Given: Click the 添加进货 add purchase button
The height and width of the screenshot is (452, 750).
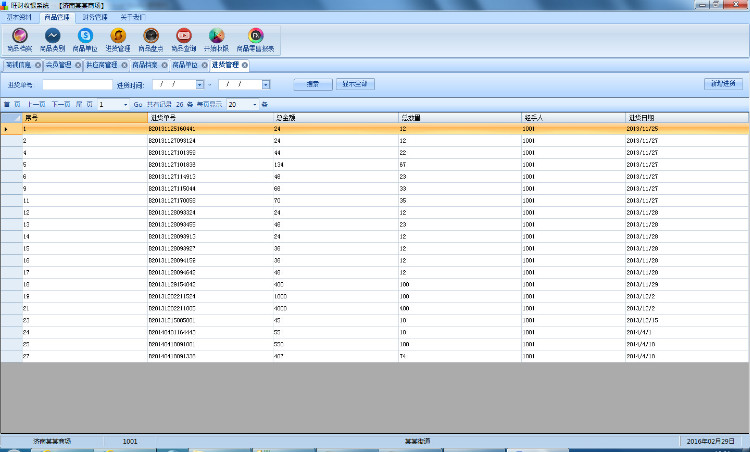Looking at the screenshot, I should click(x=723, y=84).
